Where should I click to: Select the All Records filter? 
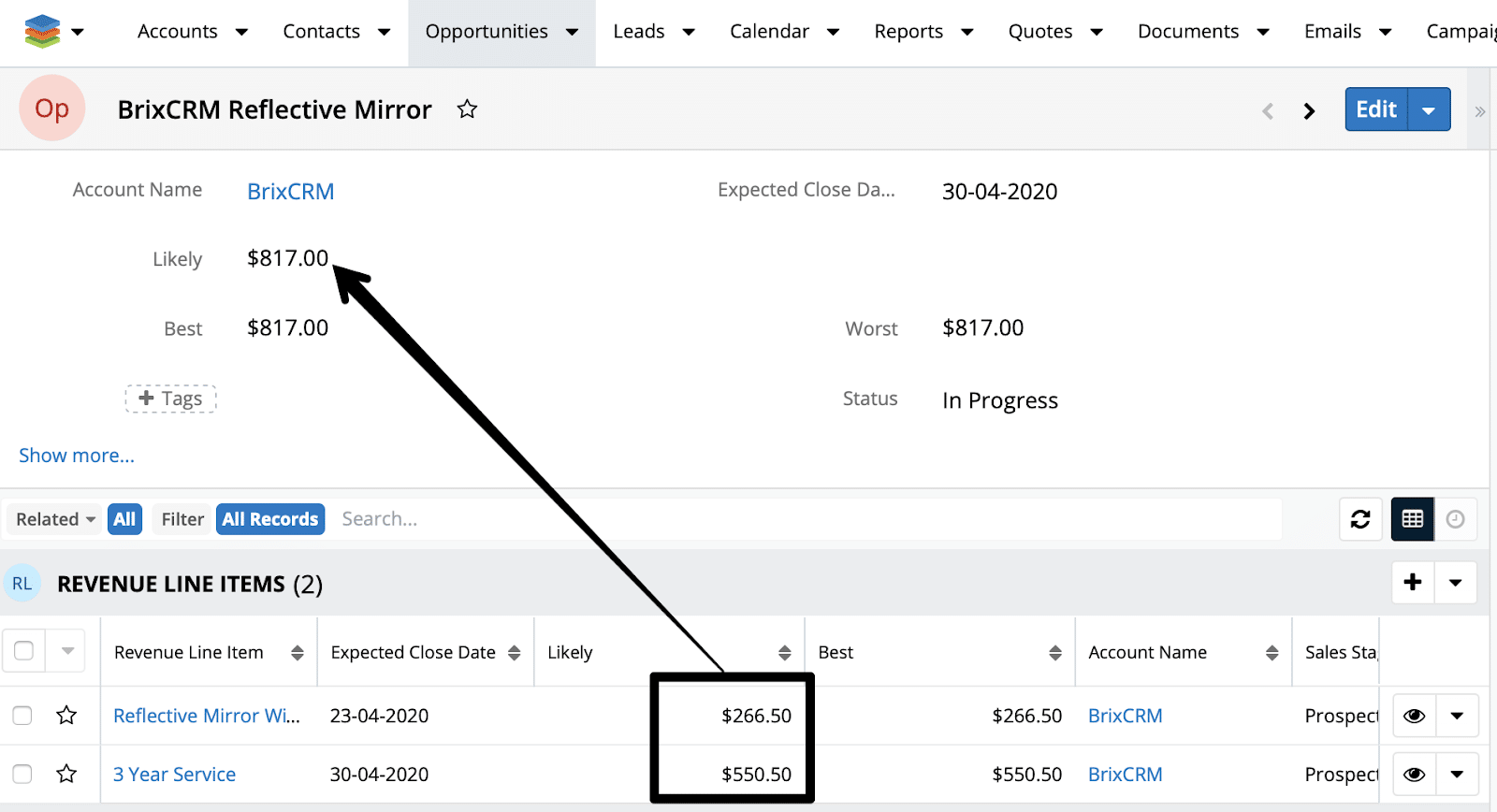click(x=270, y=519)
